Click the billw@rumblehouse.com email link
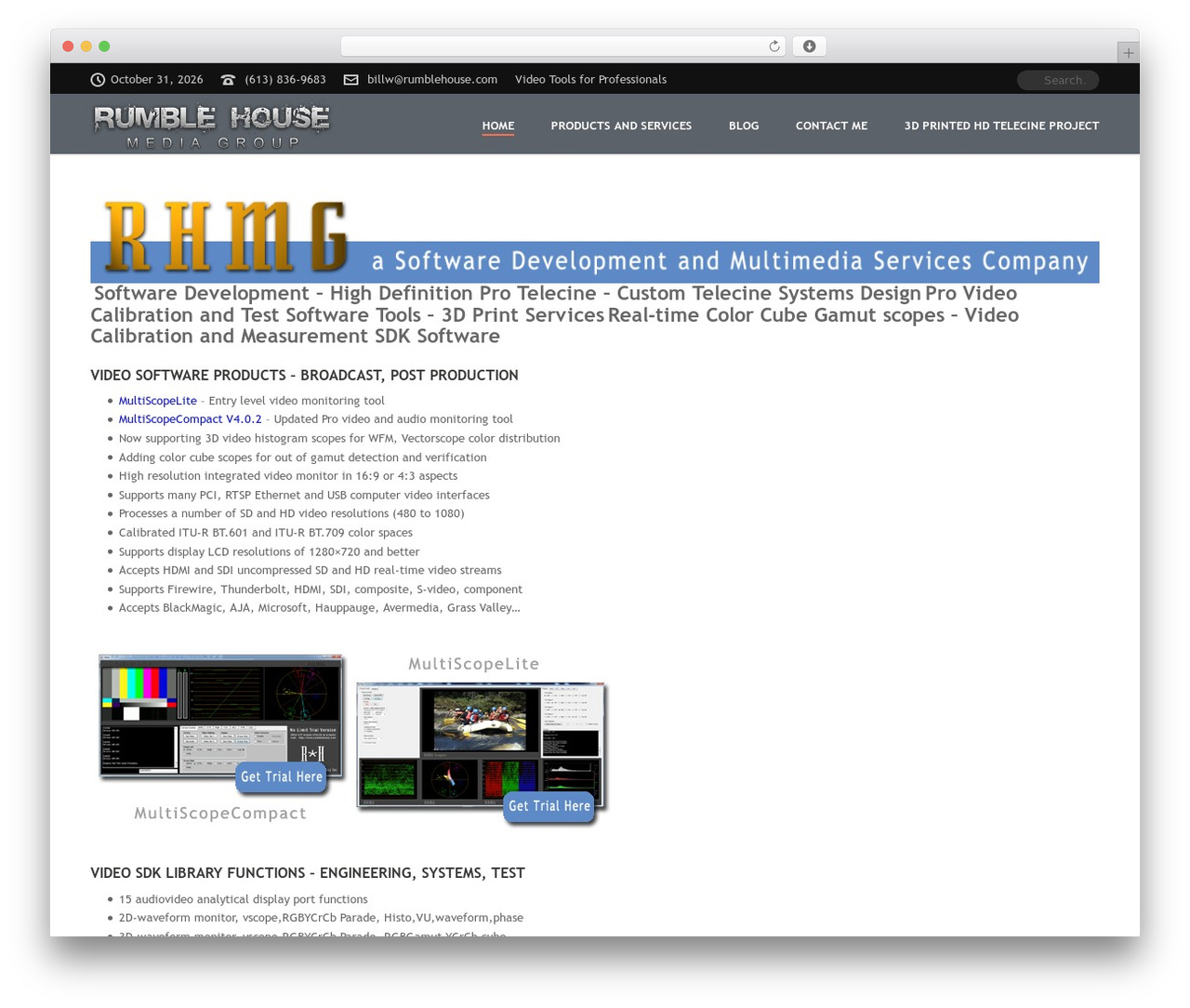The width and height of the screenshot is (1190, 1008). [x=432, y=80]
